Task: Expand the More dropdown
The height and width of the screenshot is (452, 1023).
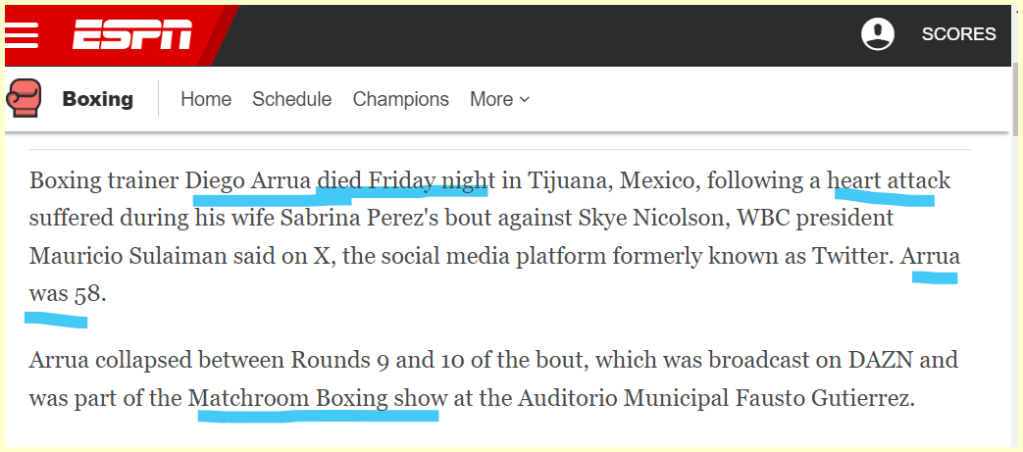Action: tap(499, 99)
